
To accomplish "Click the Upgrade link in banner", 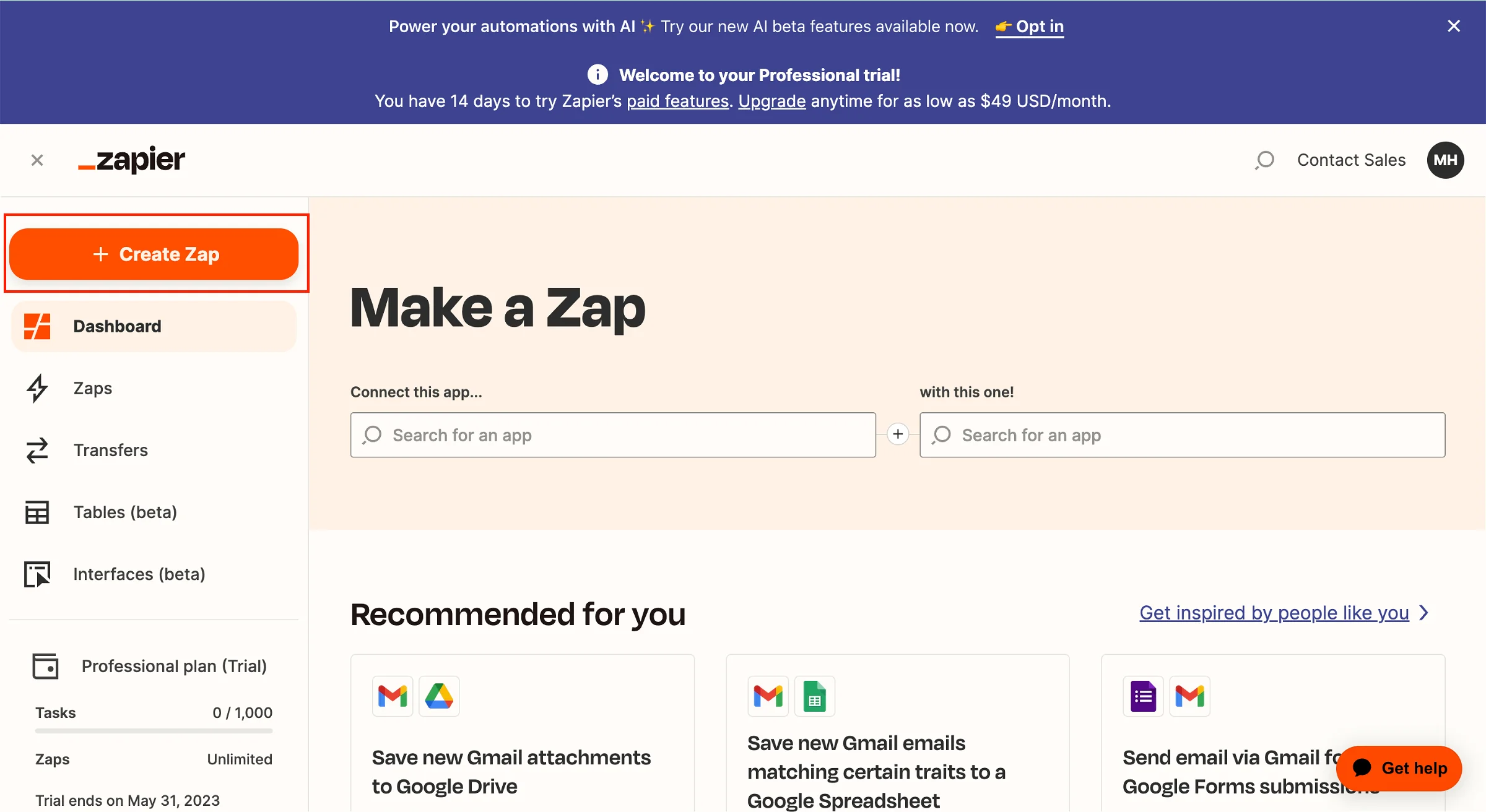I will (x=771, y=100).
